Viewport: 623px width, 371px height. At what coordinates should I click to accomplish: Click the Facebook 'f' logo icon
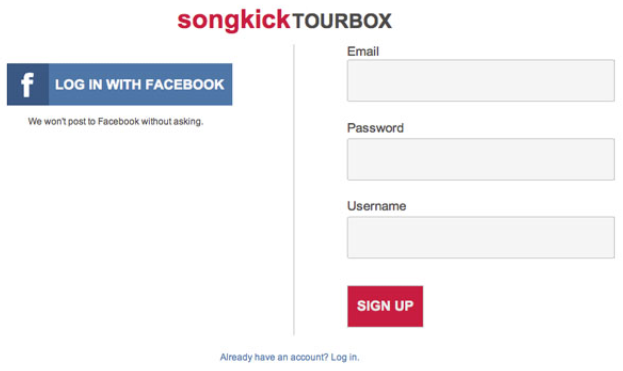tap(28, 84)
